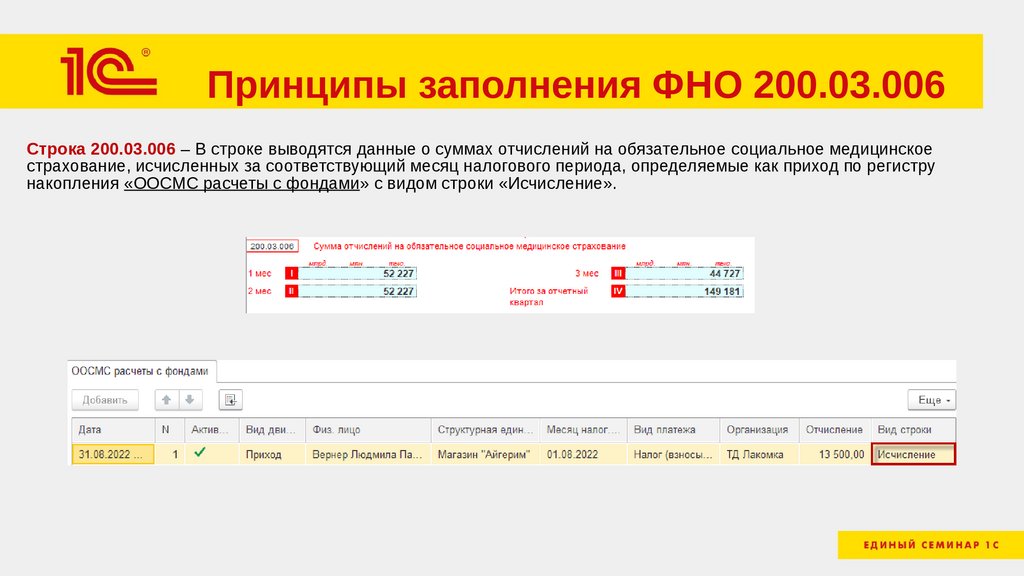Viewport: 1024px width, 576px height.
Task: Click the Налог (взносы... payment type cell
Action: click(x=673, y=454)
